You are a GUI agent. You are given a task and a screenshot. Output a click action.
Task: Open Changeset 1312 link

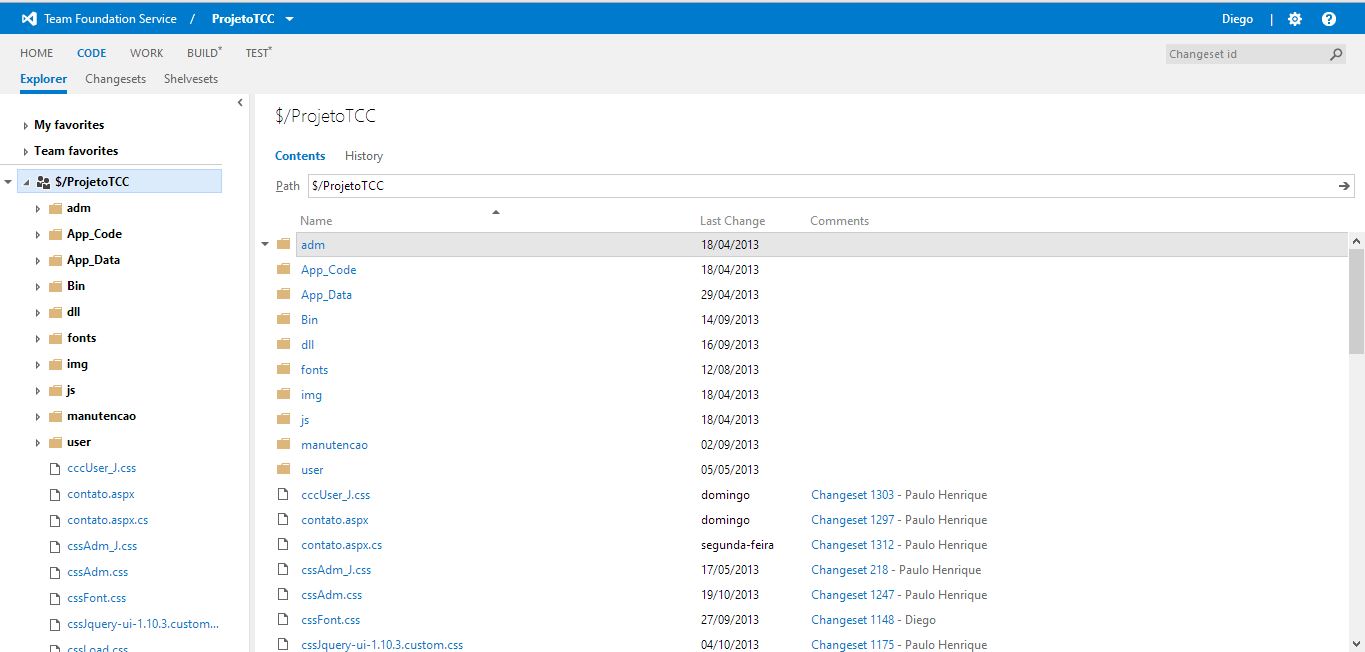[x=853, y=544]
